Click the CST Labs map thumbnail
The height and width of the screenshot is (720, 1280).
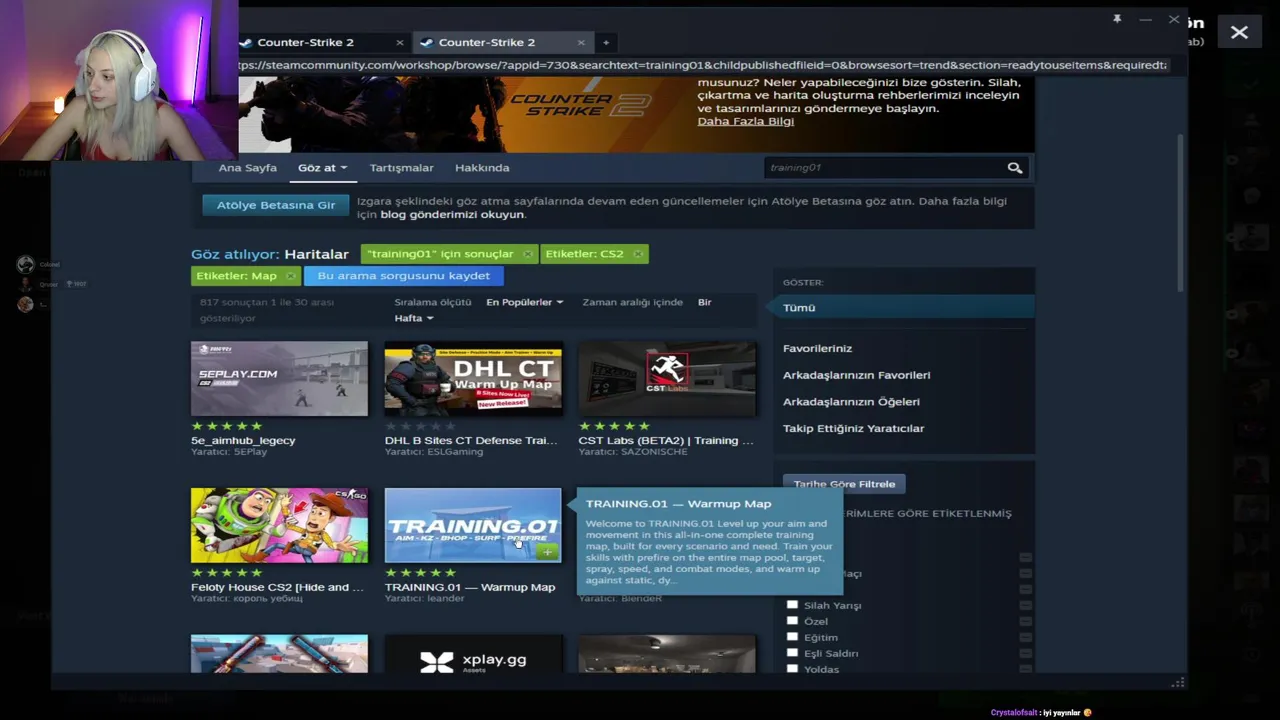667,379
